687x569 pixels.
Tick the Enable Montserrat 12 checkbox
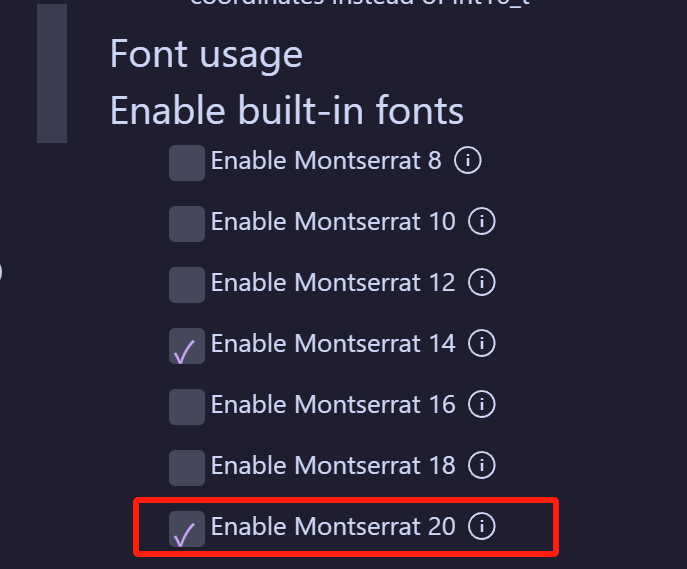[x=187, y=285]
